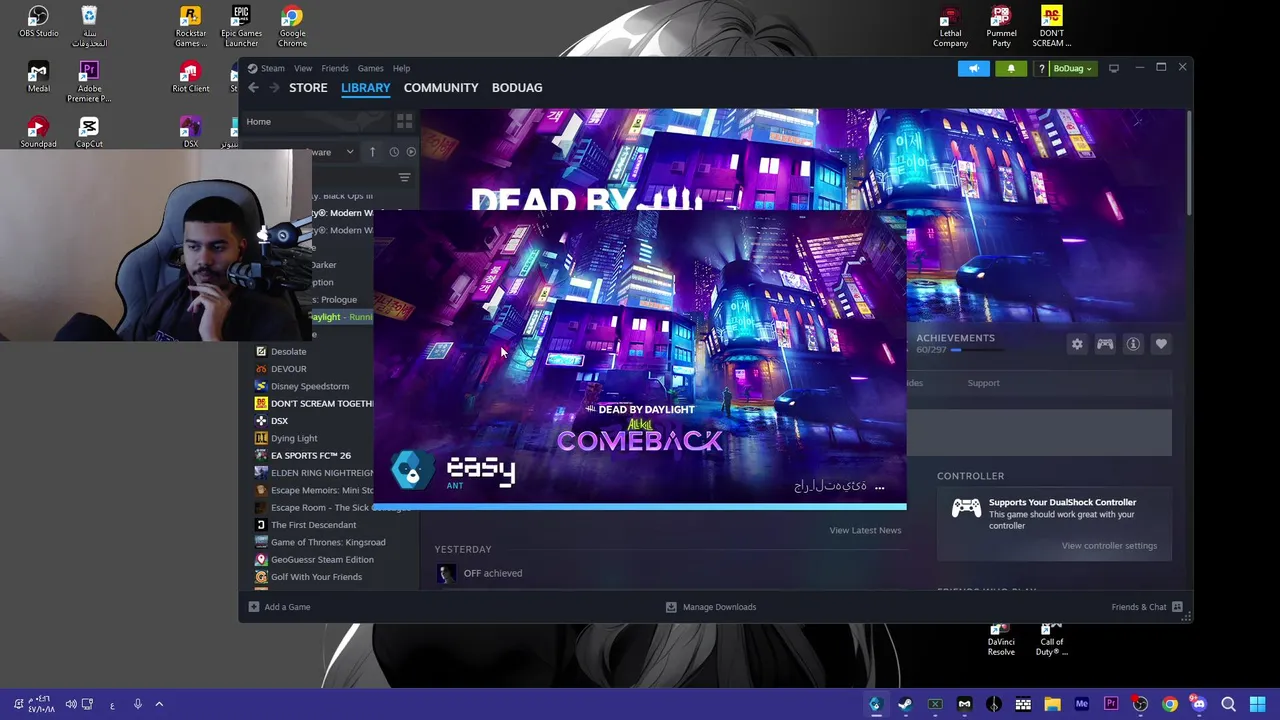1280x720 pixels.
Task: Open Discord from Windows taskbar
Action: click(1199, 704)
